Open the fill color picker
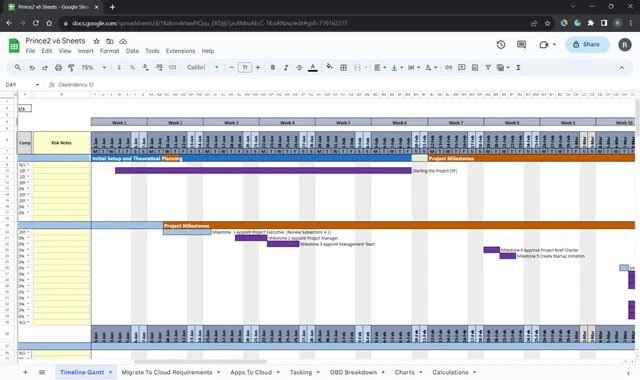The height and width of the screenshot is (380, 640). (329, 67)
